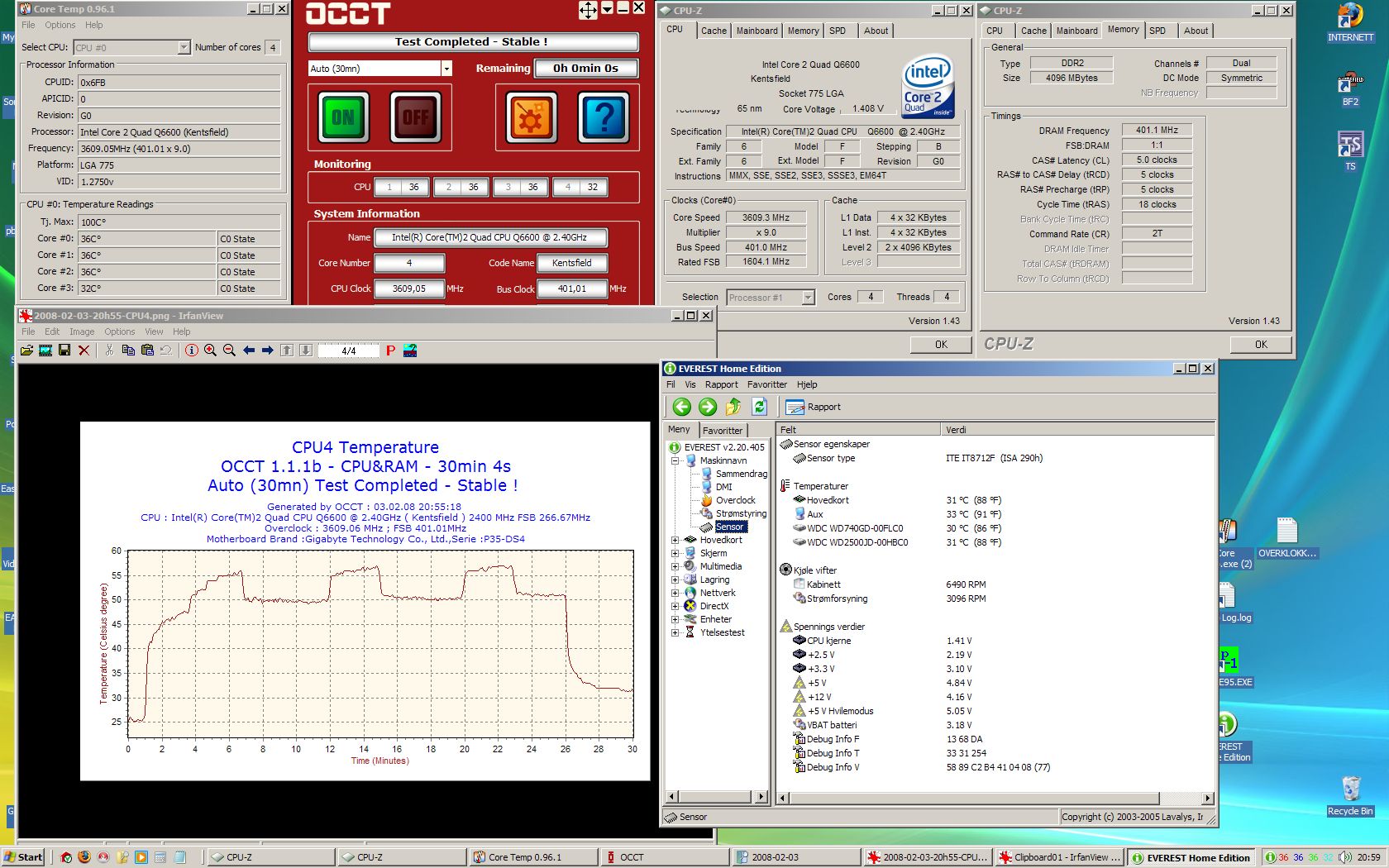The image size is (1389, 868).
Task: Stop the OCCT test with OFF button
Action: [x=415, y=117]
